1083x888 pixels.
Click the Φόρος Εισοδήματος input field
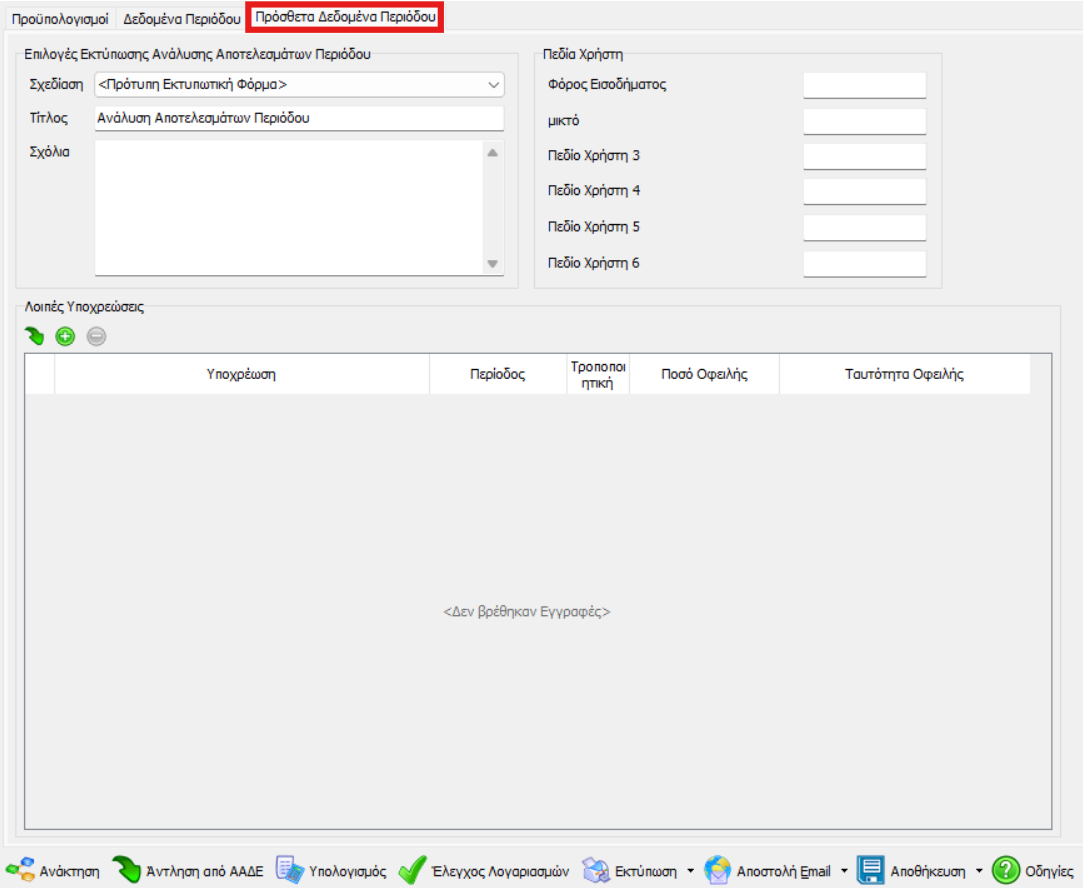[x=864, y=86]
